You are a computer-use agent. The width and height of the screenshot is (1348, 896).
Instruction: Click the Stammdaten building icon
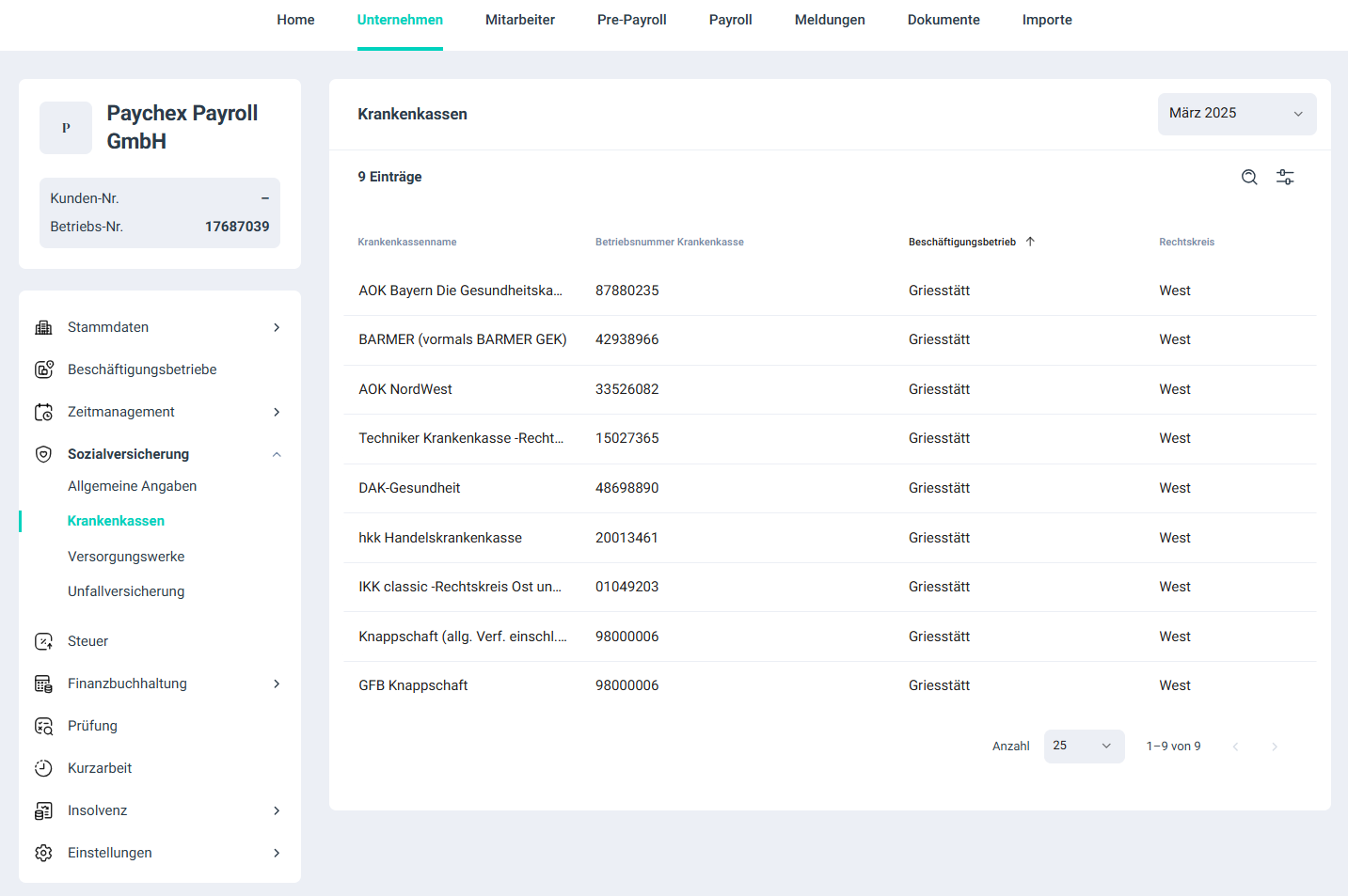tap(43, 327)
